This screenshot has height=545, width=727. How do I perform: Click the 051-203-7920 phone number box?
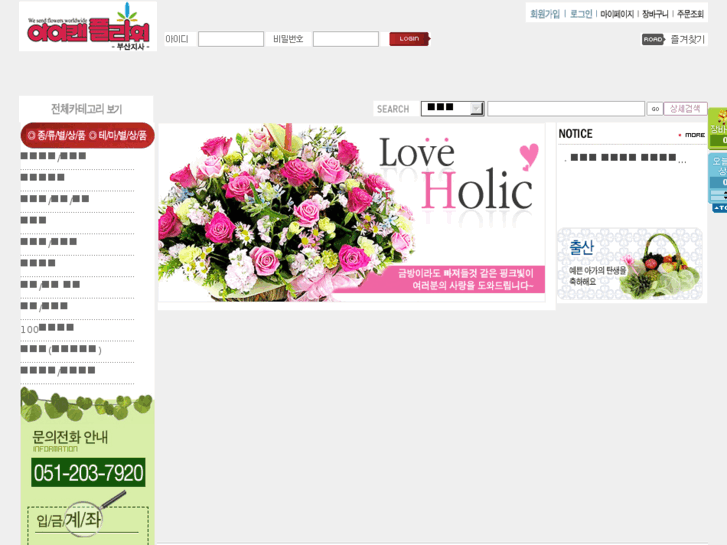[x=88, y=473]
